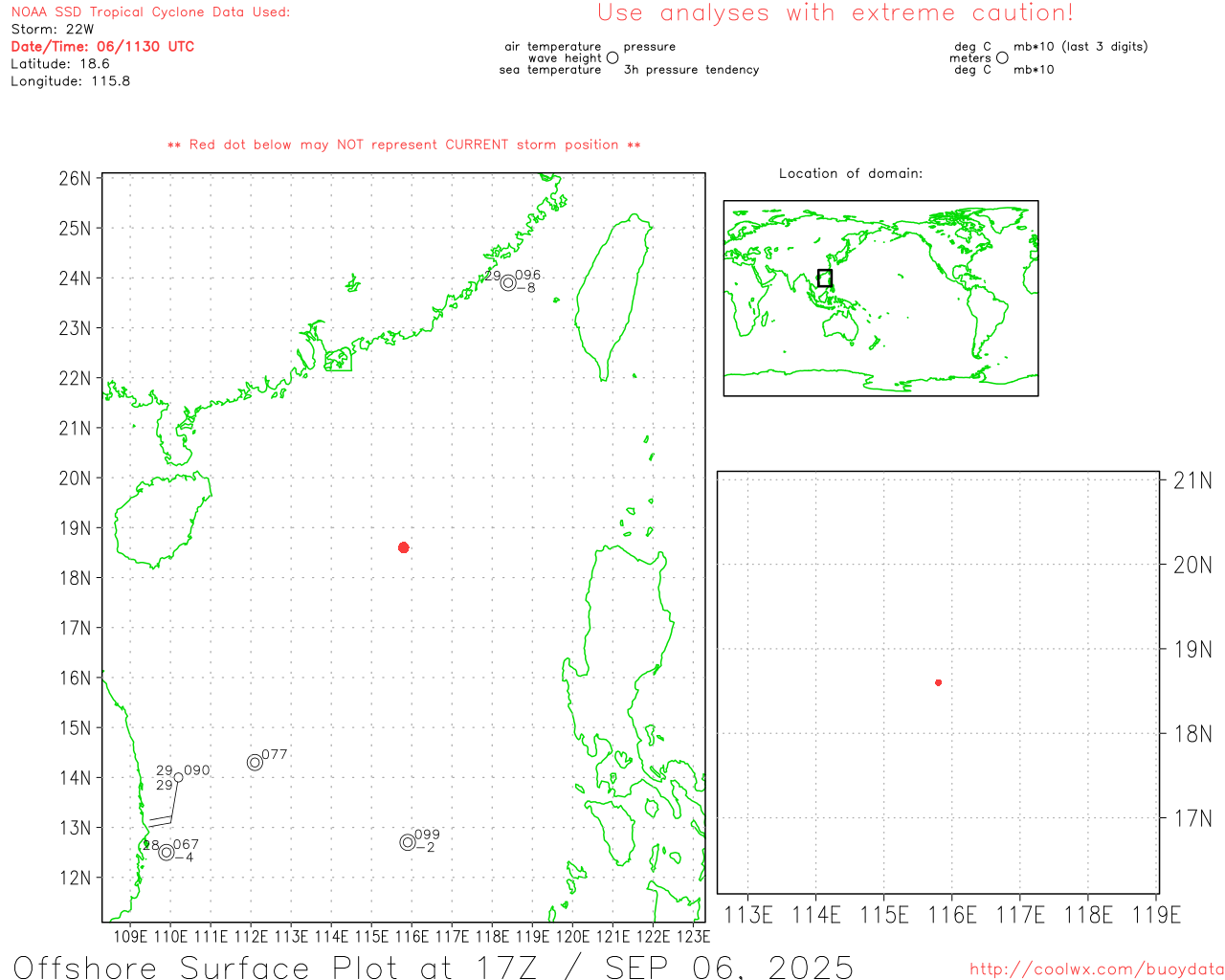Image resolution: width=1225 pixels, height=980 pixels.
Task: Click the black domain box on world map
Action: coord(825,278)
